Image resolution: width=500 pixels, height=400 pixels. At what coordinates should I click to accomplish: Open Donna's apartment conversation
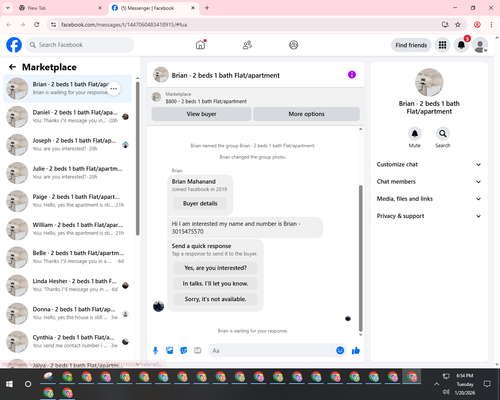coord(67,313)
